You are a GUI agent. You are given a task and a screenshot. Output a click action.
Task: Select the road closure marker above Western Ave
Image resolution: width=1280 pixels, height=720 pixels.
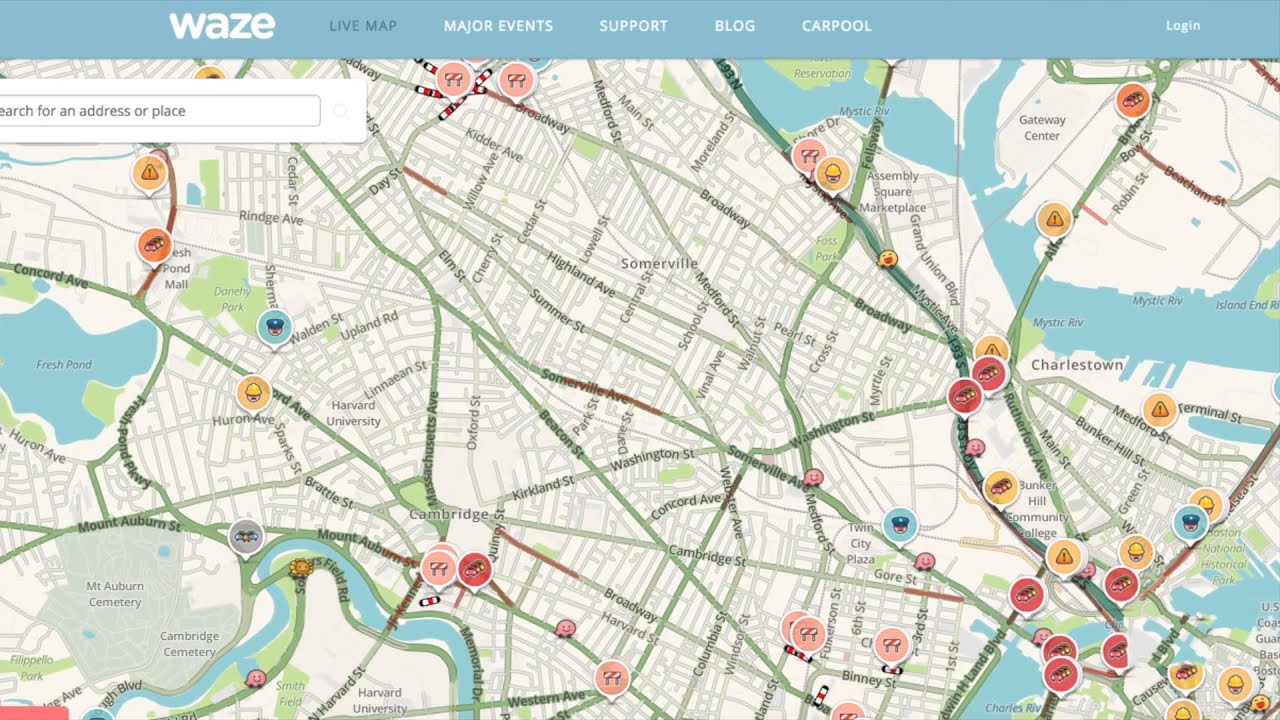(612, 677)
